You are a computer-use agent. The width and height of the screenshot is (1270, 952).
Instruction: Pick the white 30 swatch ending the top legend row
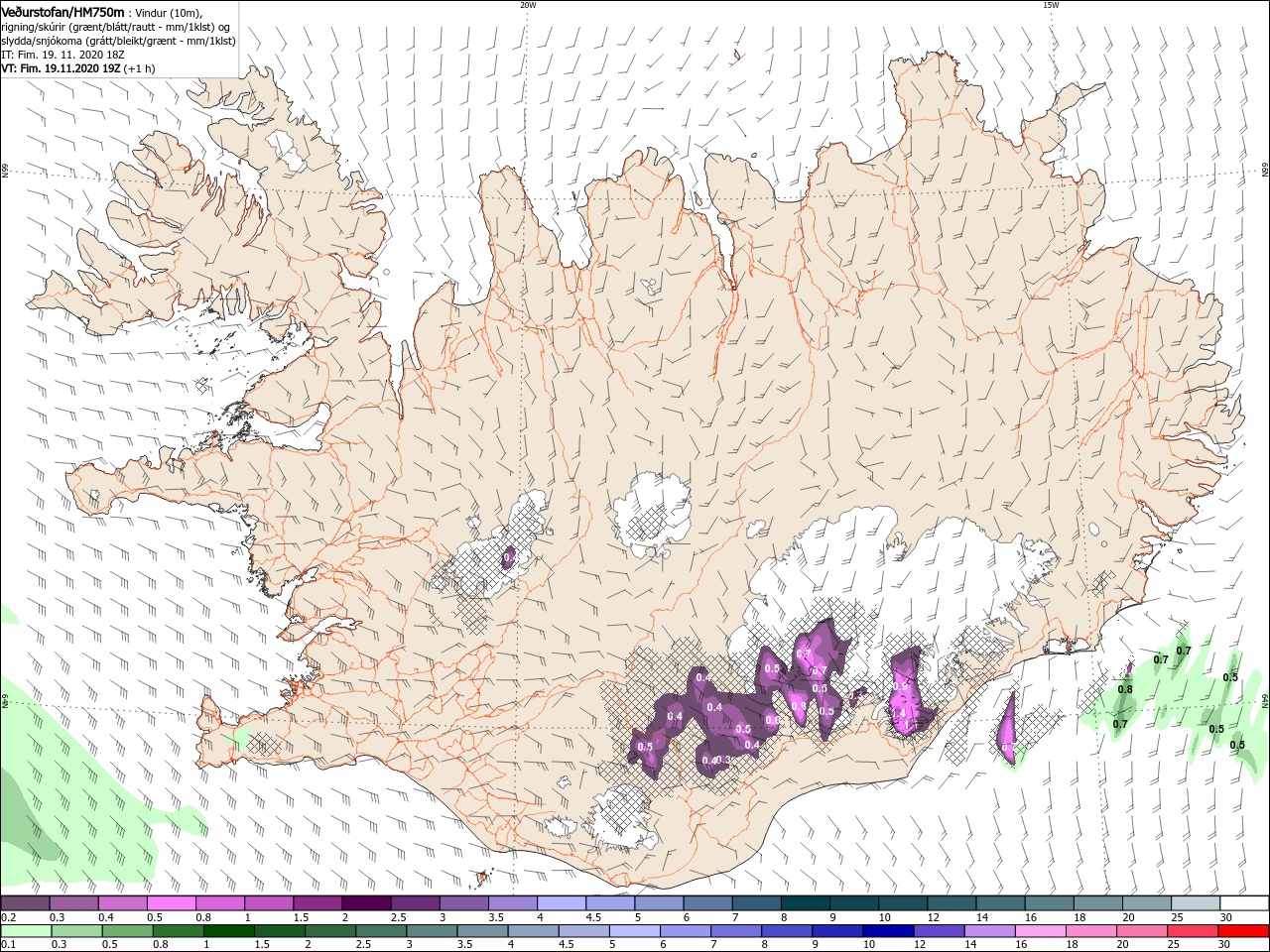click(1245, 903)
